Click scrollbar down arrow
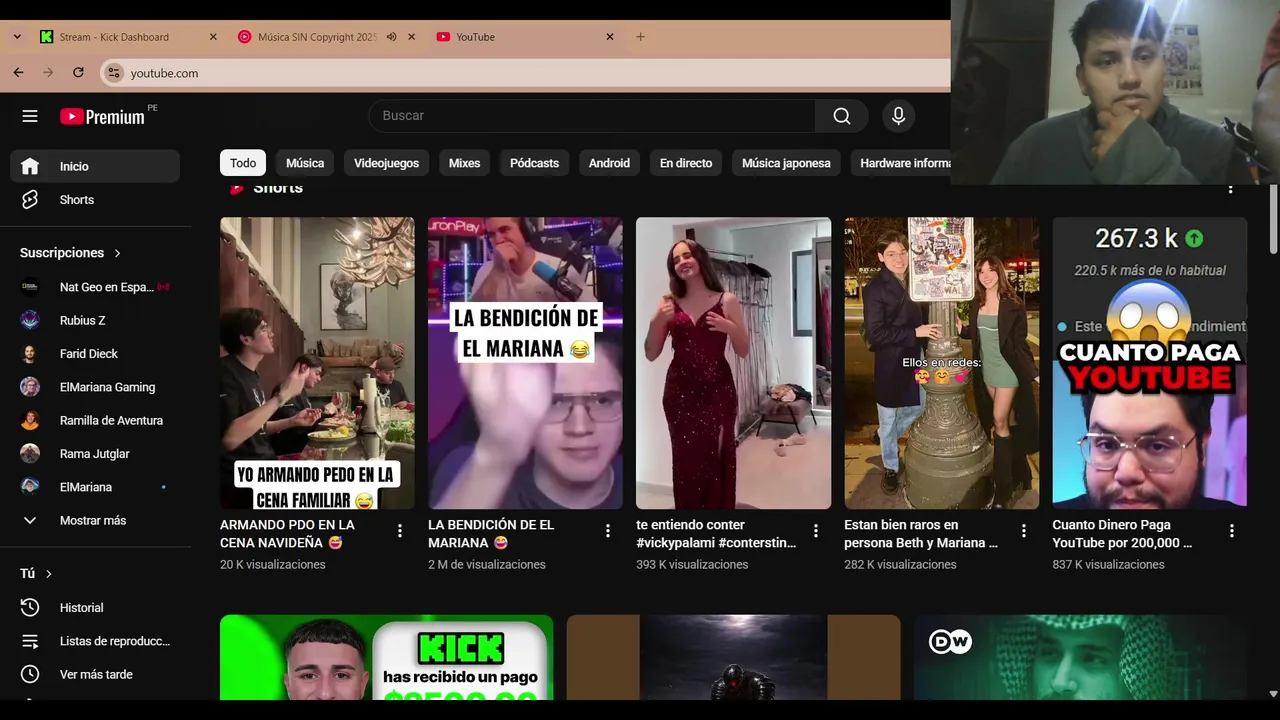The width and height of the screenshot is (1280, 720). pos(1273,693)
